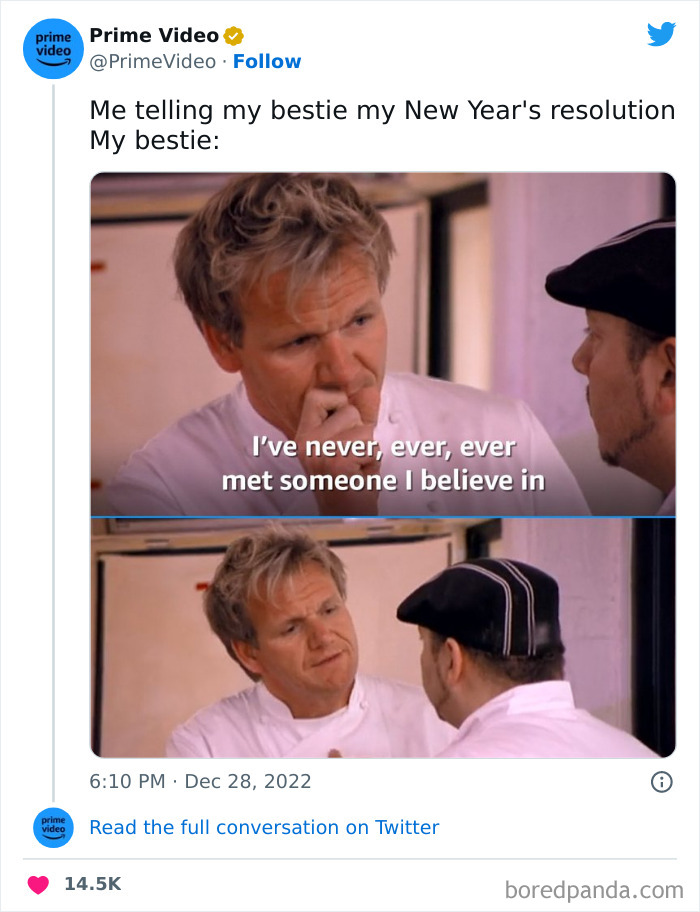The height and width of the screenshot is (912, 700).
Task: Click the subtitle "I've never, ever, ever"
Action: coord(384,447)
